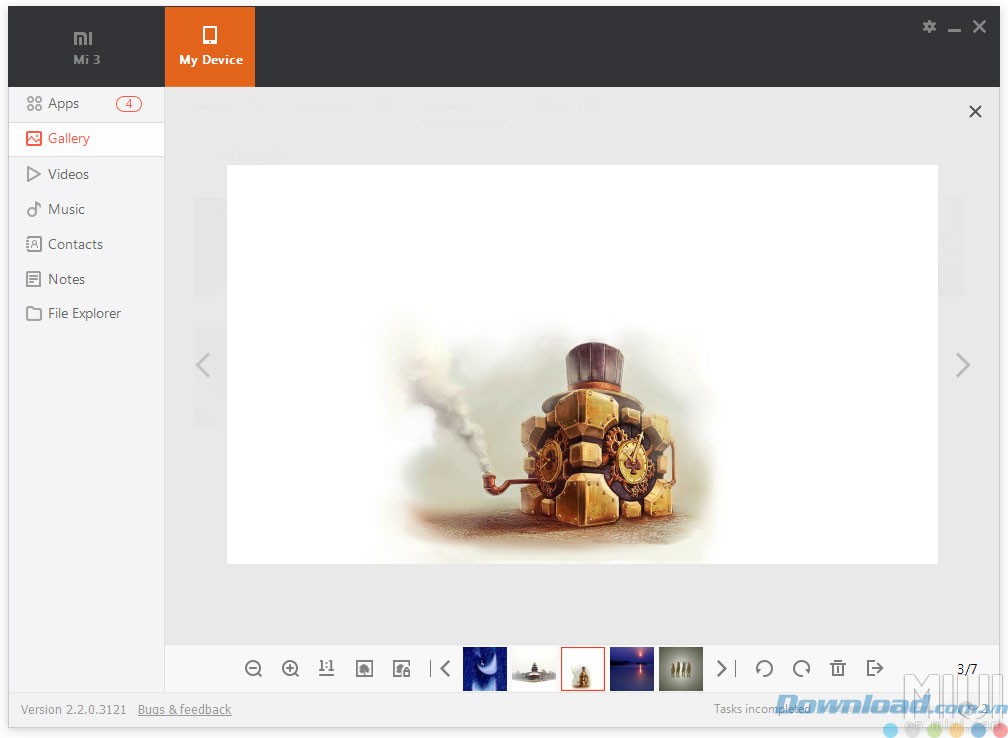Viewport: 1008px width, 738px height.
Task: Set the photo as wallpaper
Action: point(364,669)
